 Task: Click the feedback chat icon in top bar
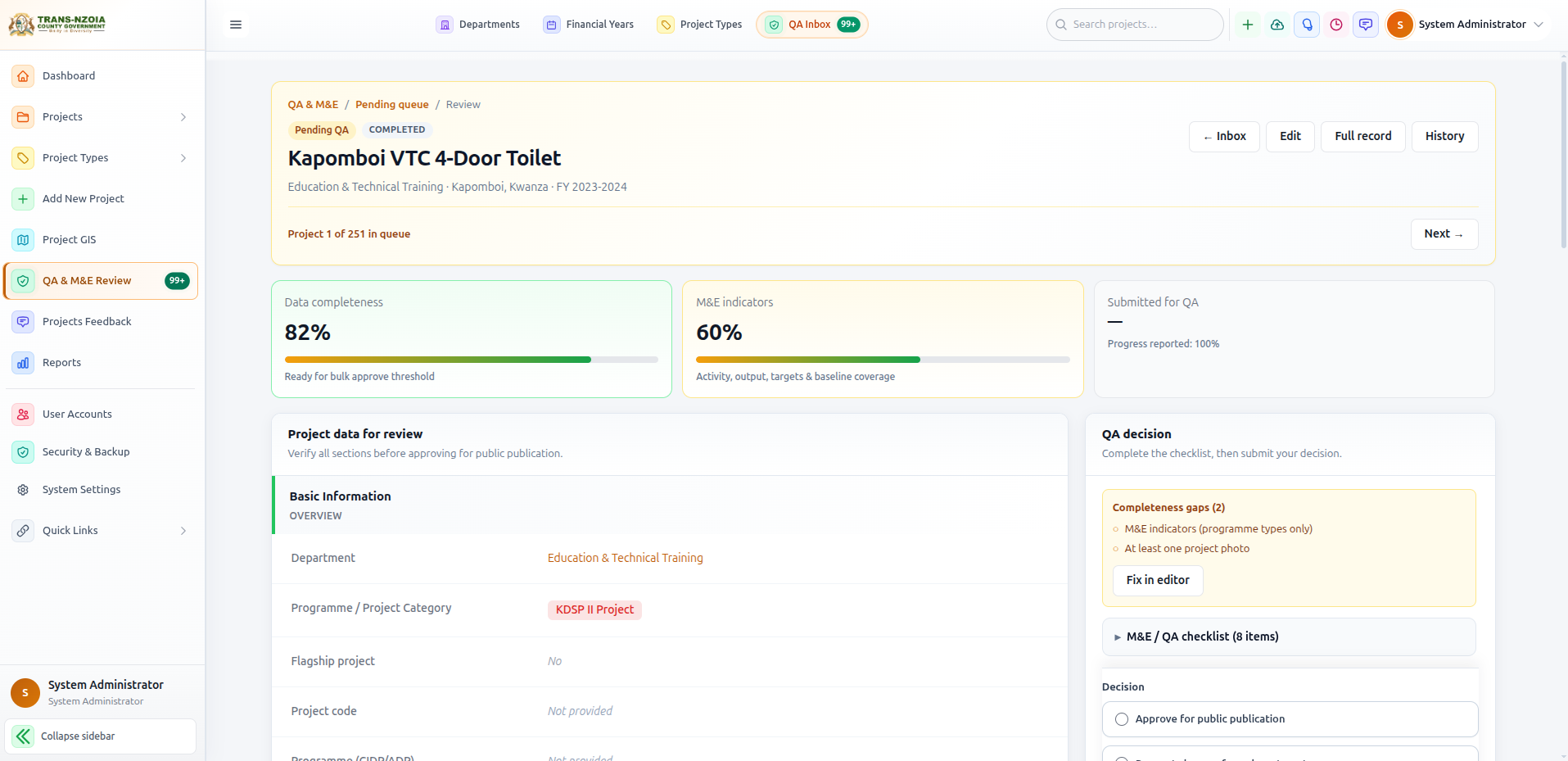coord(1366,25)
